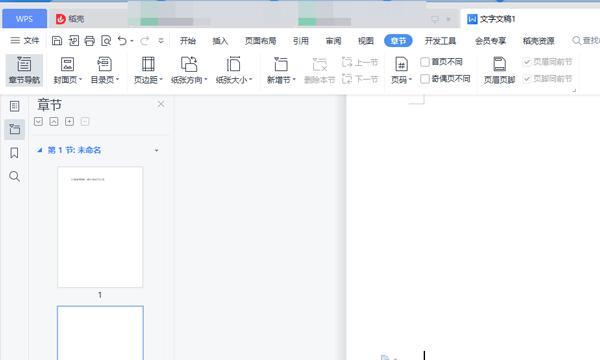Click the remove section icon in 章节 panel
Viewport: 600px width, 360px height.
pos(85,122)
